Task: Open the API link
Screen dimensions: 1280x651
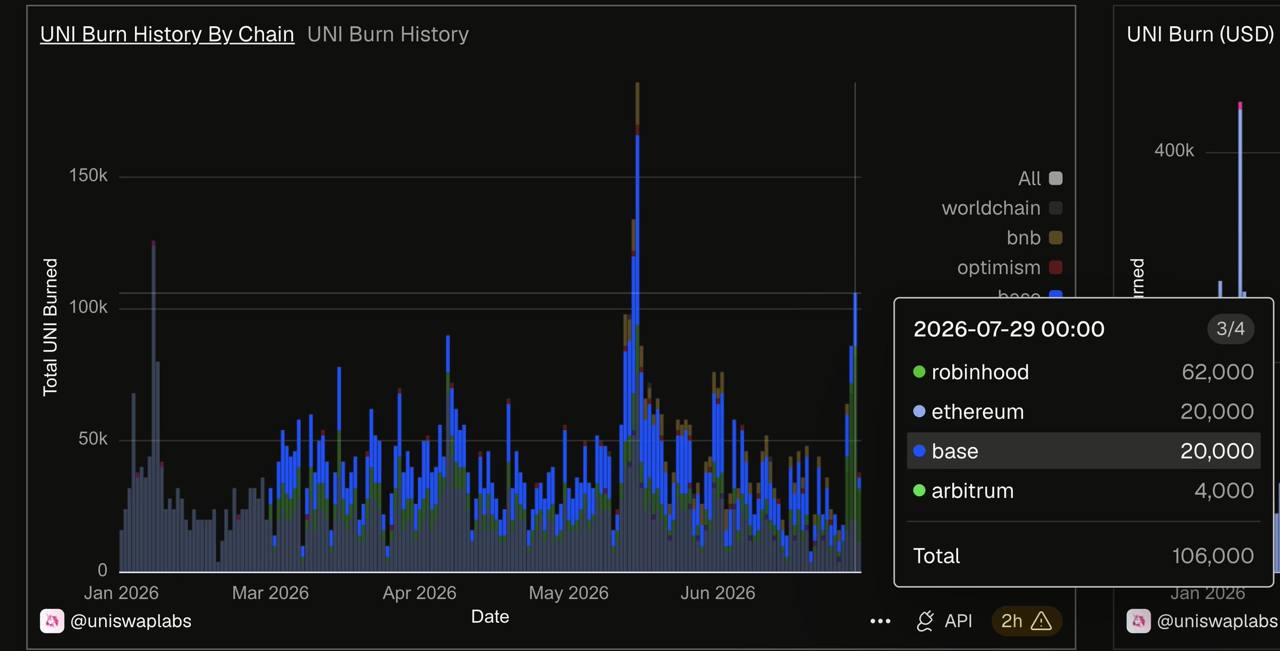Action: pyautogui.click(x=958, y=621)
